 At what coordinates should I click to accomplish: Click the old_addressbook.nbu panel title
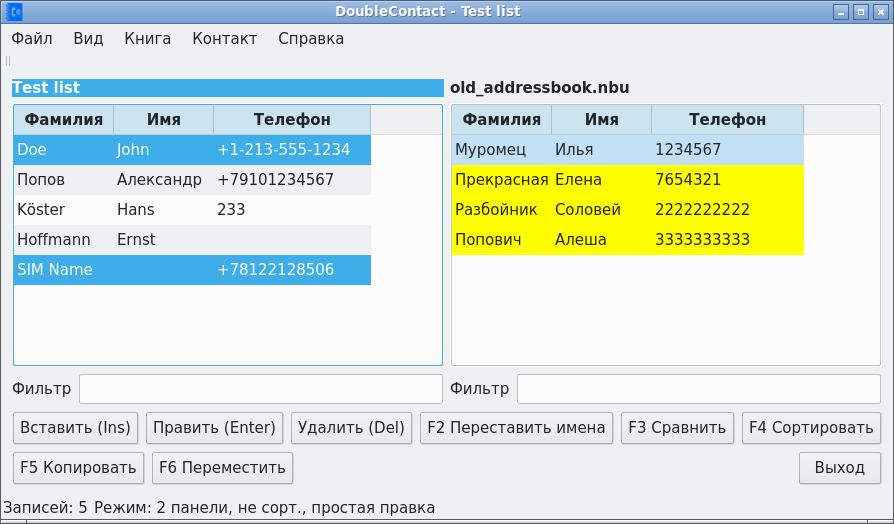(x=539, y=88)
